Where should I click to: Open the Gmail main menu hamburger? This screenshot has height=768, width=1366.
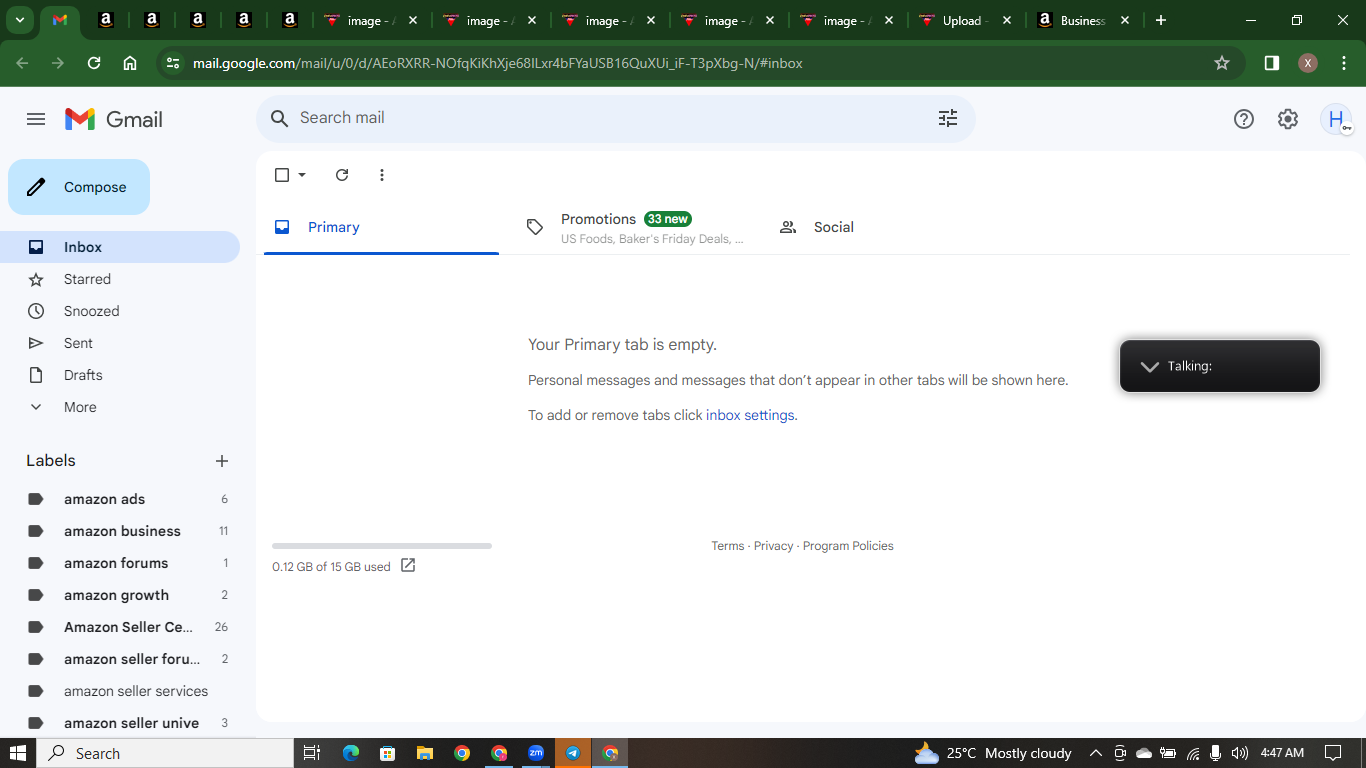click(36, 119)
